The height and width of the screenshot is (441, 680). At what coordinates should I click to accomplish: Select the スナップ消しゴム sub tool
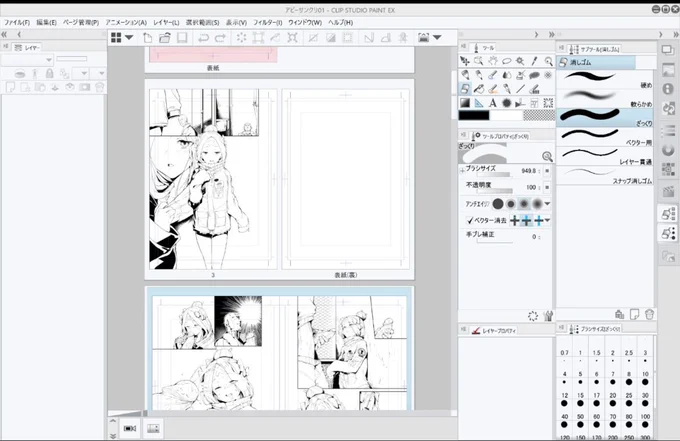[605, 175]
